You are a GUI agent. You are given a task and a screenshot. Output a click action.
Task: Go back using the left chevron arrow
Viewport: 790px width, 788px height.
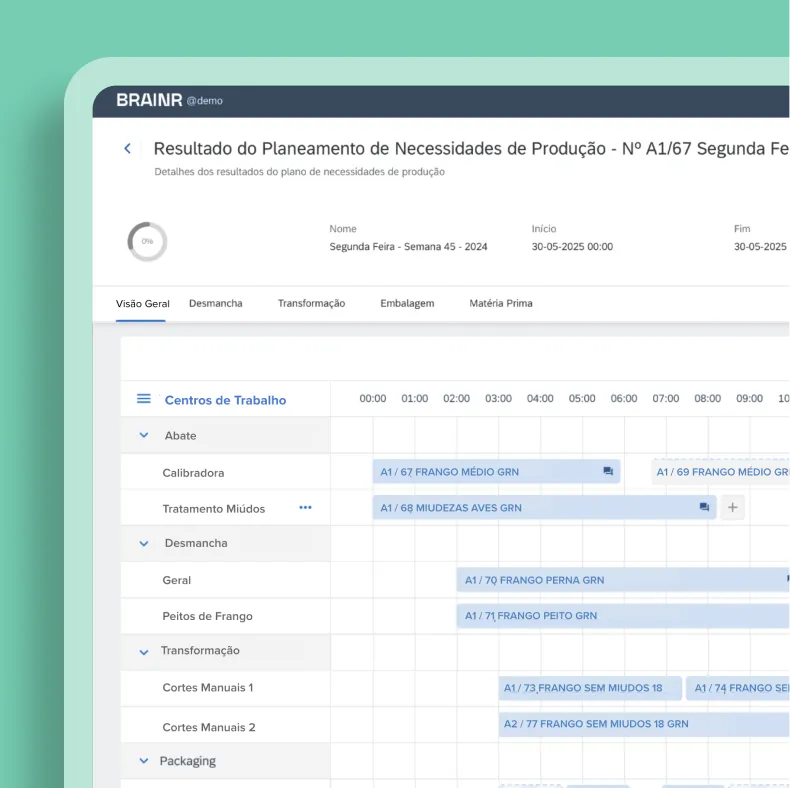coord(127,149)
